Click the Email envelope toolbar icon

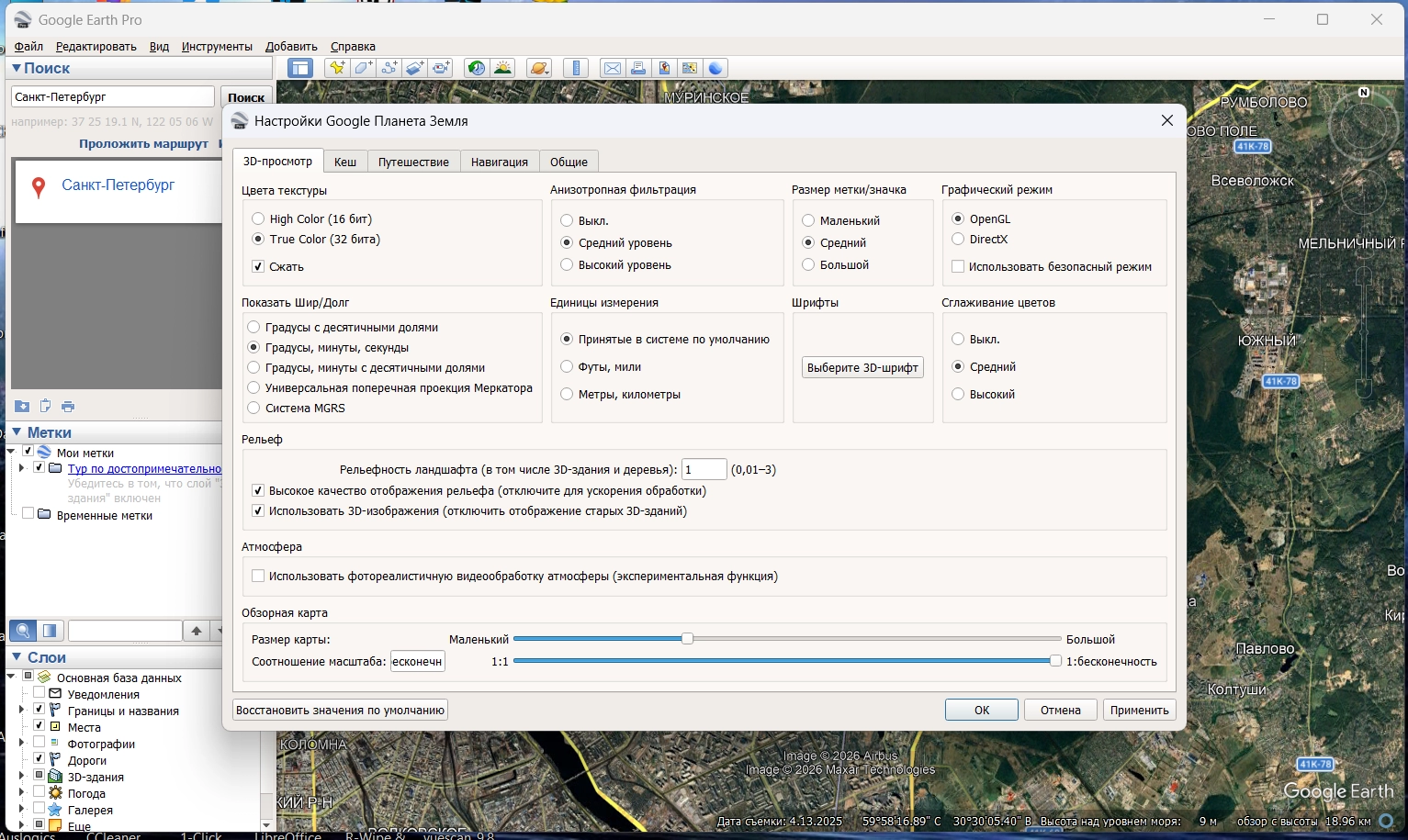pyautogui.click(x=612, y=68)
